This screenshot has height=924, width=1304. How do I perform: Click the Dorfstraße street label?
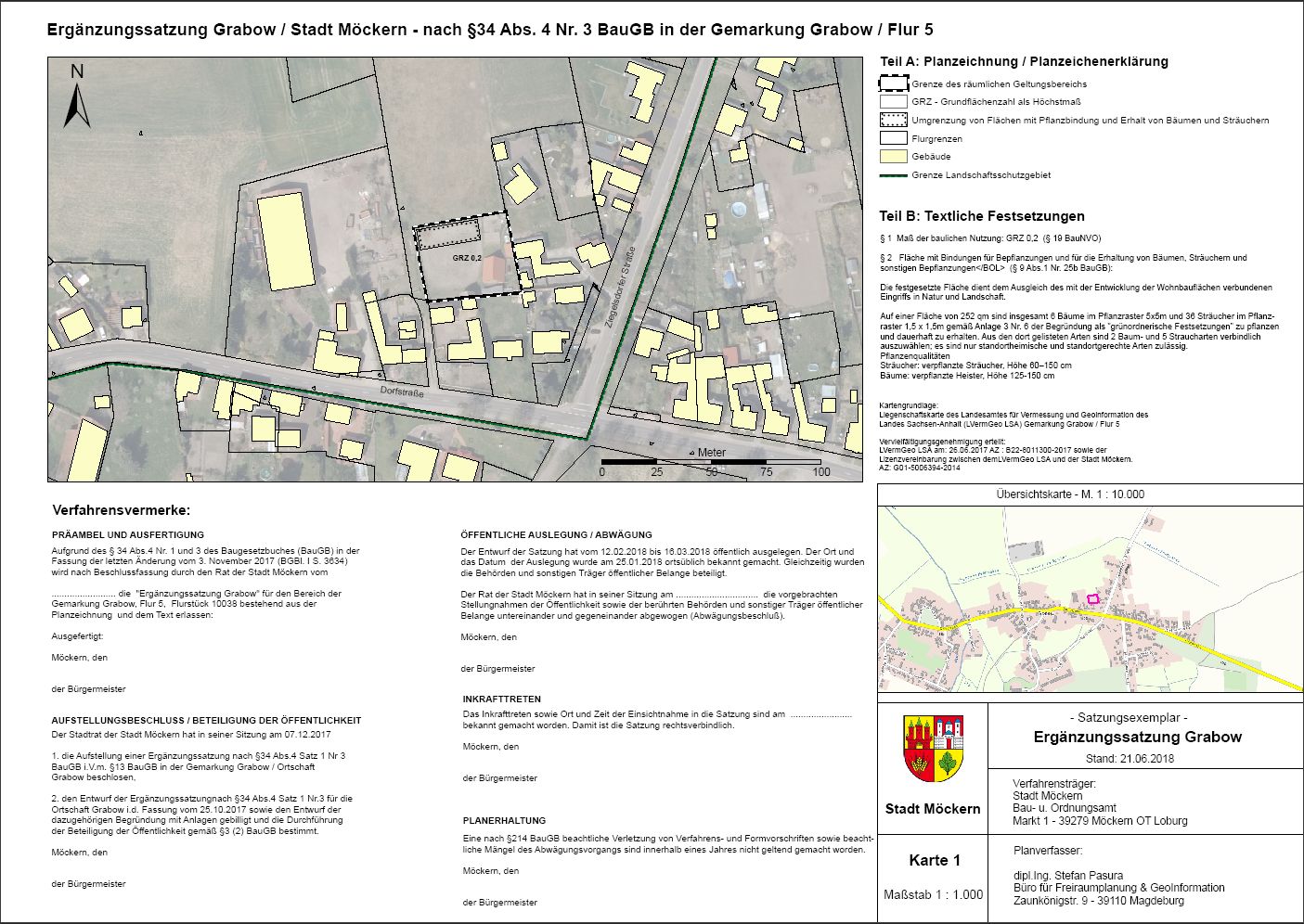[401, 393]
